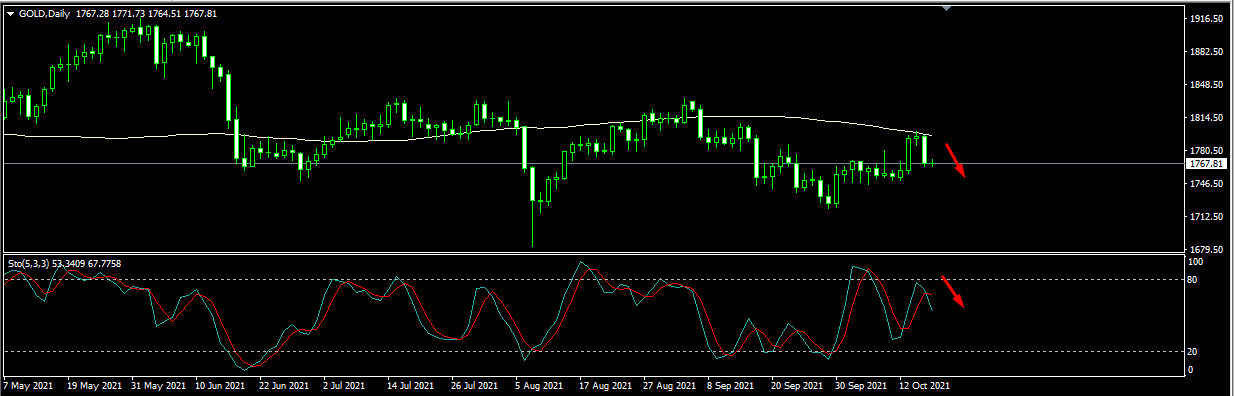Click price scale value 1882.50
1234x396 pixels.
click(1207, 52)
